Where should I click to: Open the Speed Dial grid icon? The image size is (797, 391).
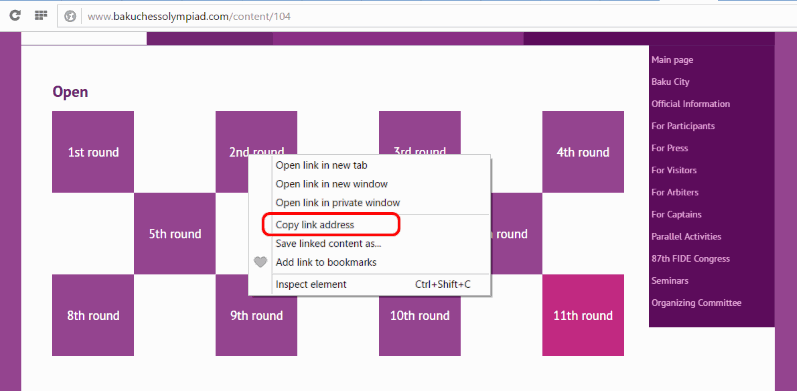tap(41, 16)
